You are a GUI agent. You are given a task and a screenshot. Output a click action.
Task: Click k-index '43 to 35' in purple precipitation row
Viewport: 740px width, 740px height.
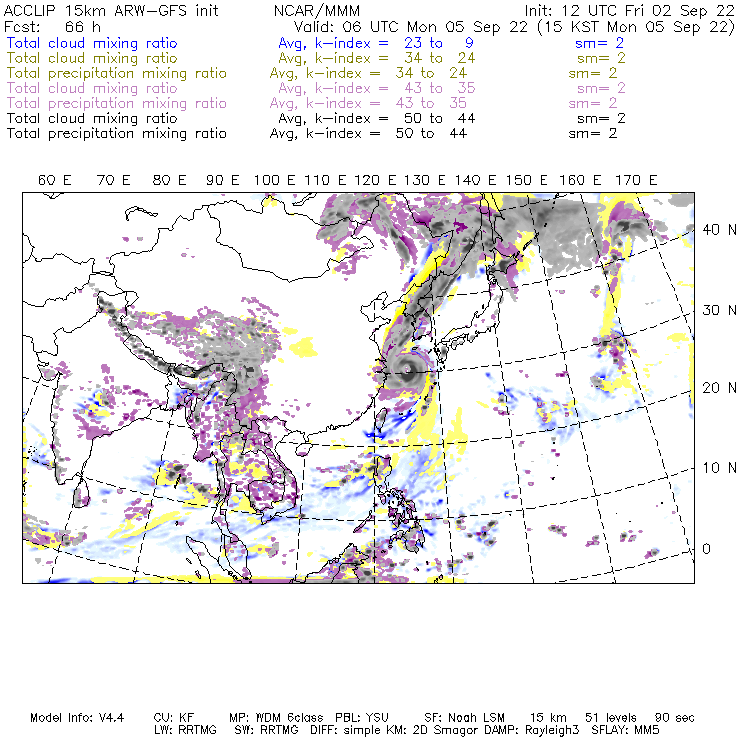coord(431,103)
